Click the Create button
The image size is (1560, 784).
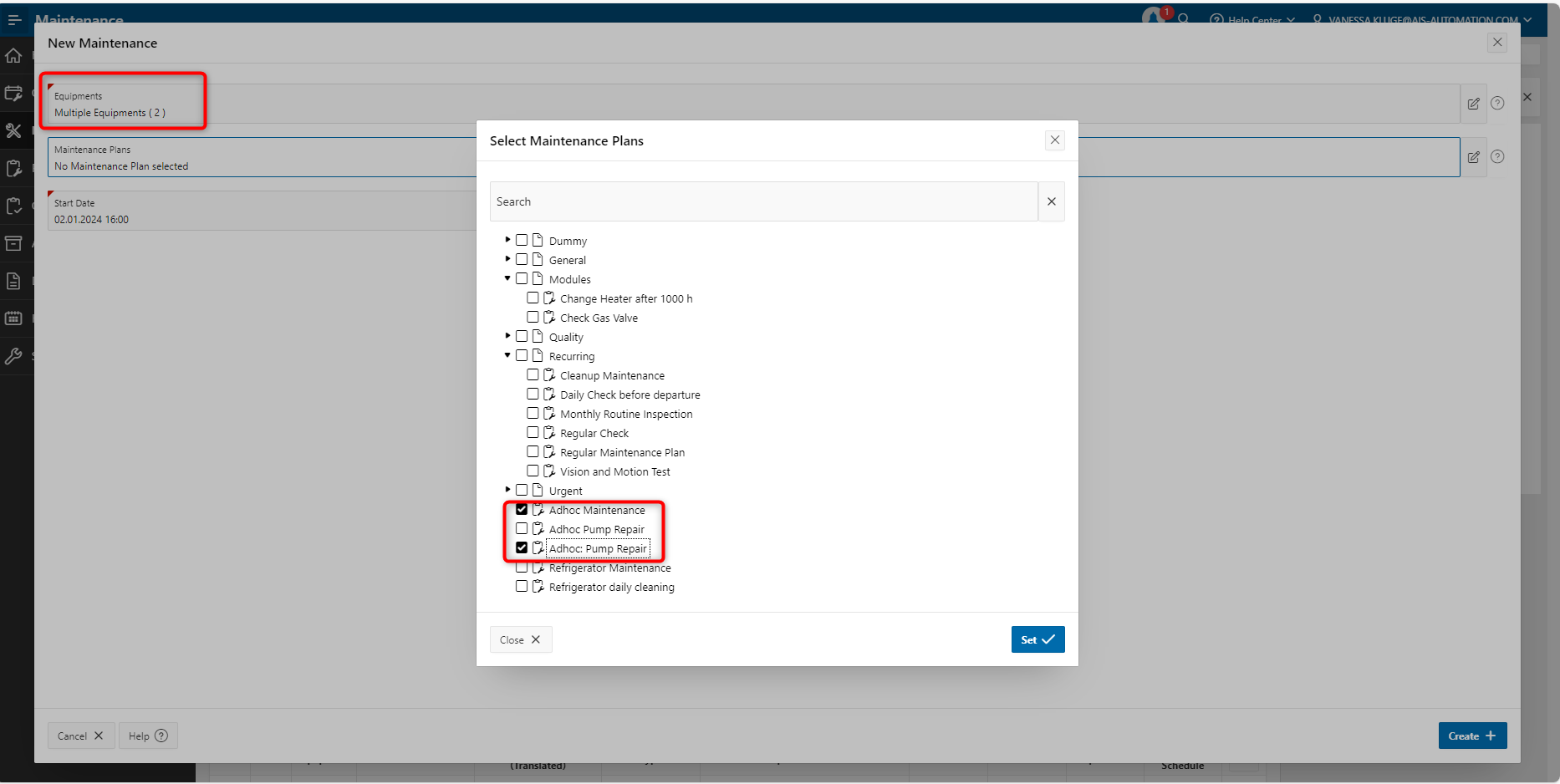[x=1471, y=736]
